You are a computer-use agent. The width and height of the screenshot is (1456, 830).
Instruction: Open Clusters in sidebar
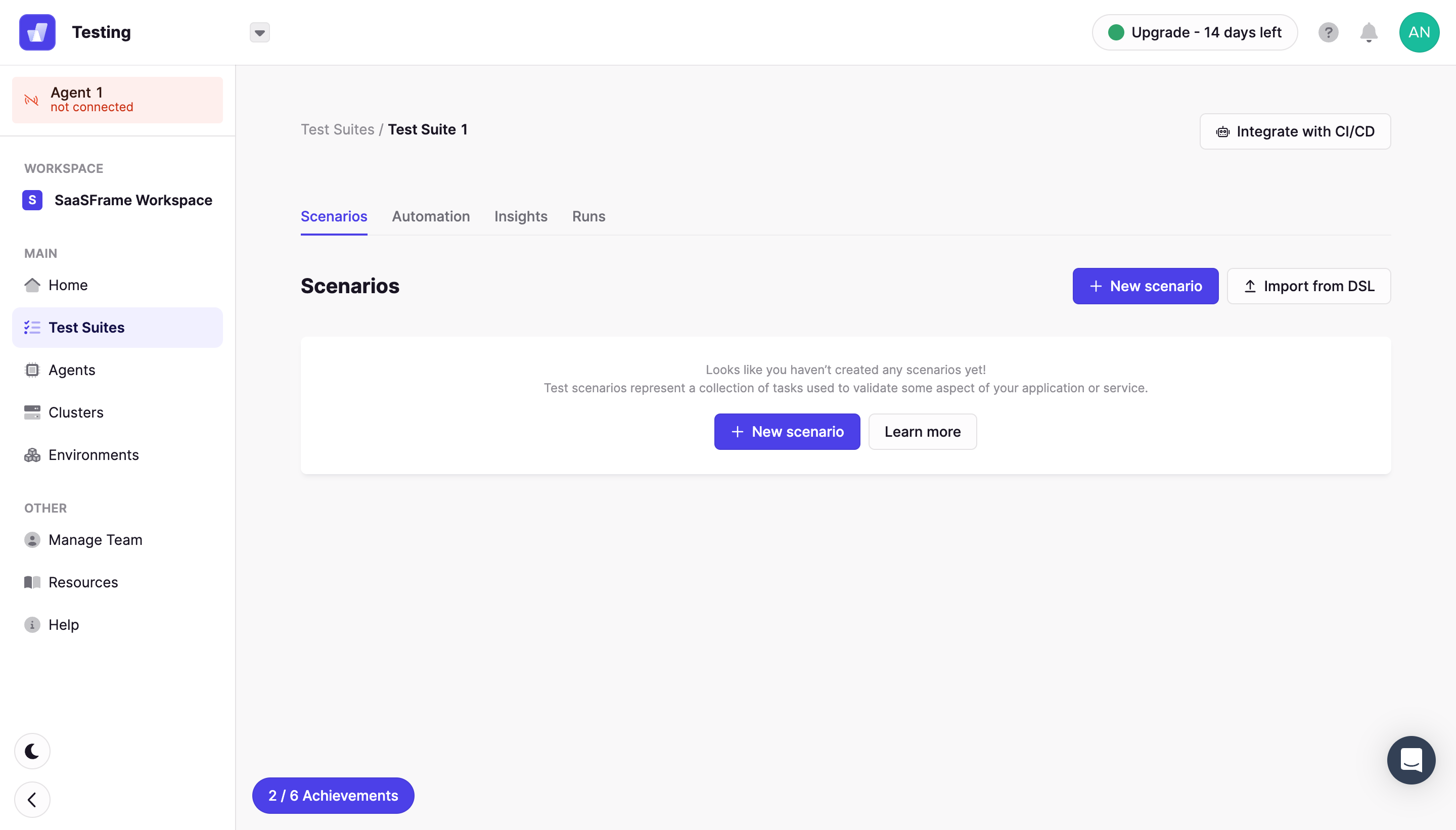pyautogui.click(x=117, y=412)
